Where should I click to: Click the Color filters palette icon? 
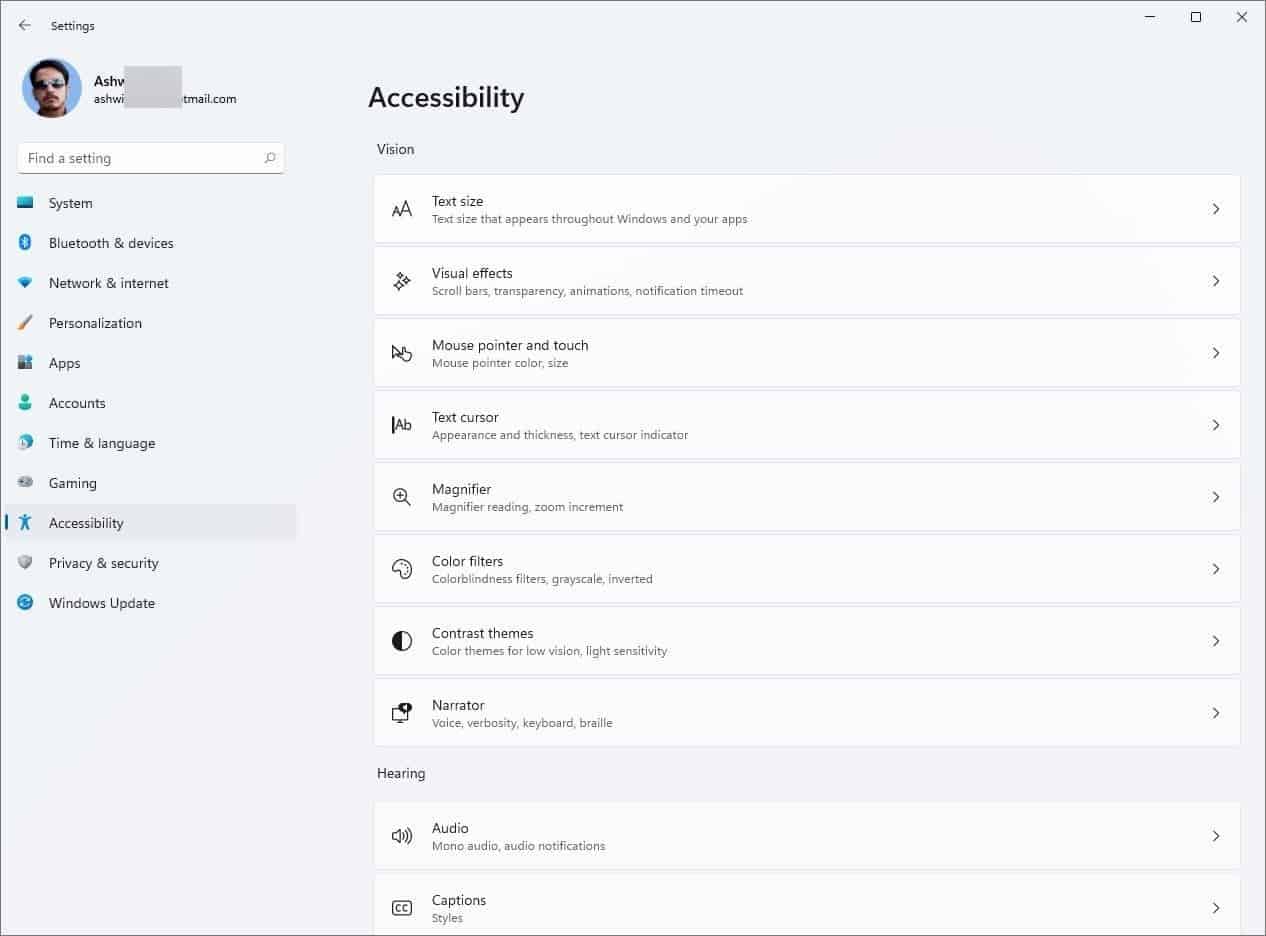401,569
